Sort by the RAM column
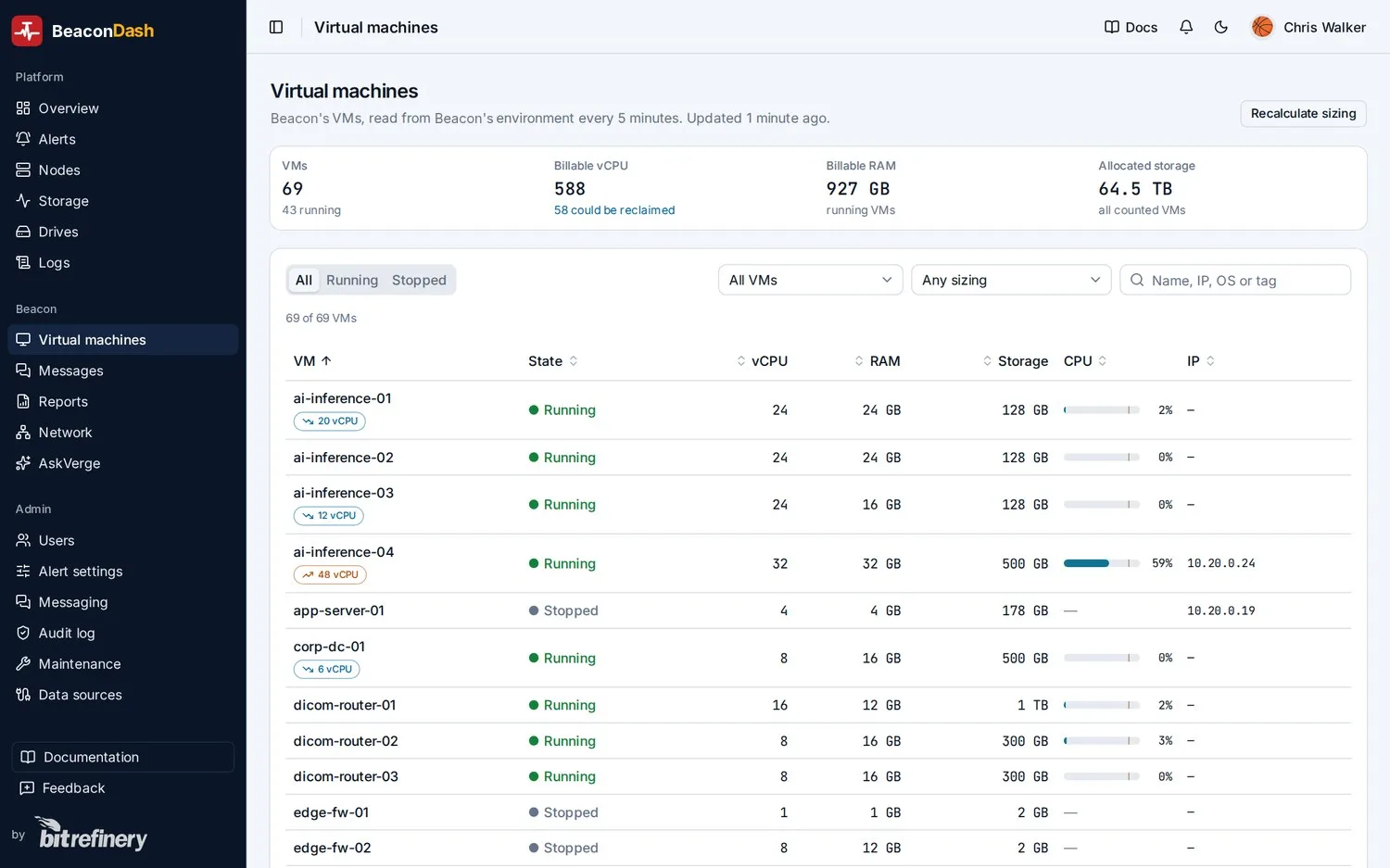 [878, 361]
